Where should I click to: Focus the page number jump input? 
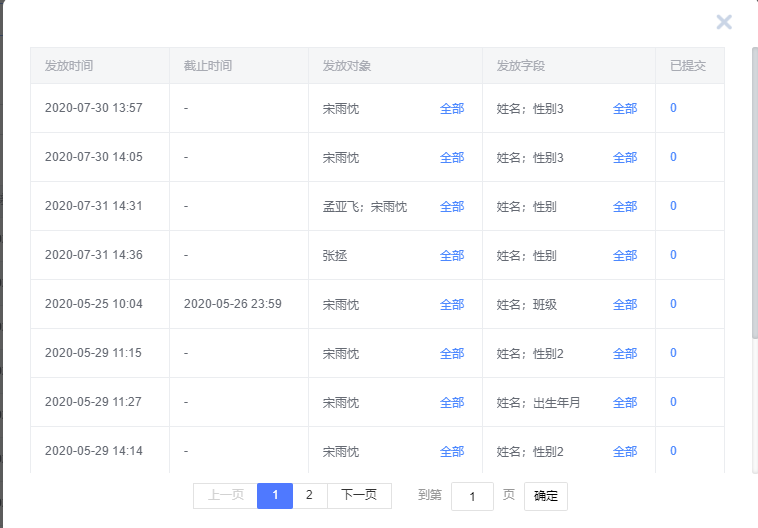click(472, 496)
